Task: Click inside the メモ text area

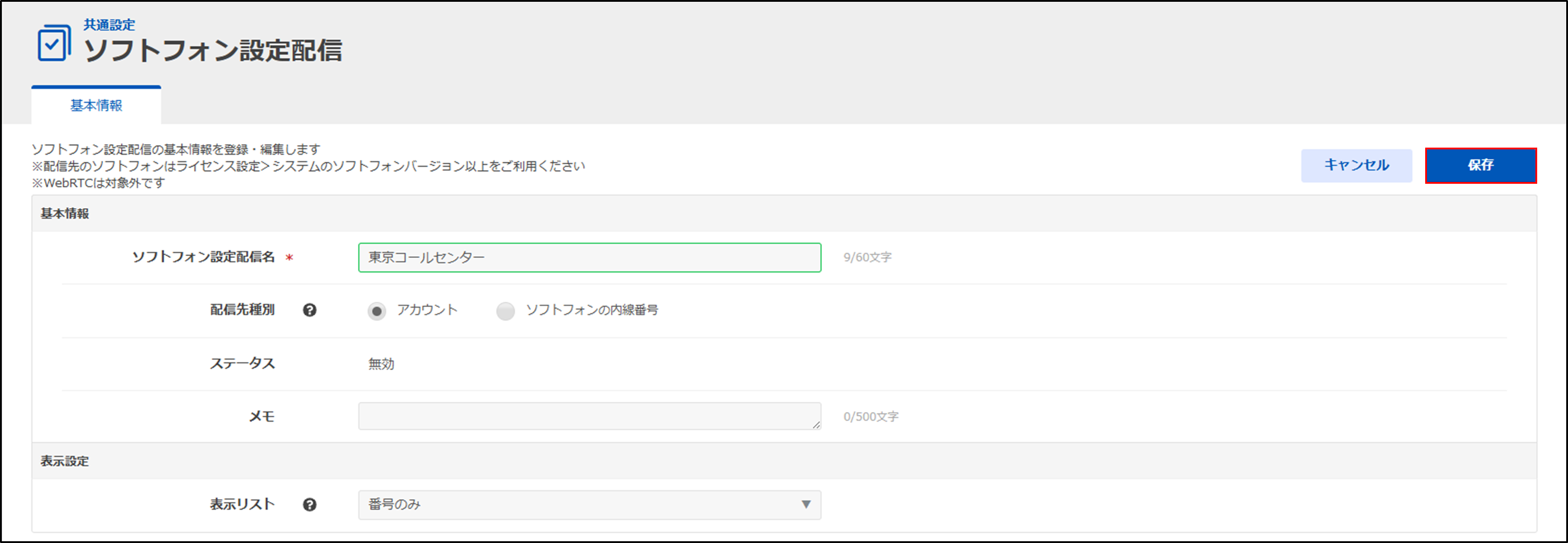Action: 589,416
